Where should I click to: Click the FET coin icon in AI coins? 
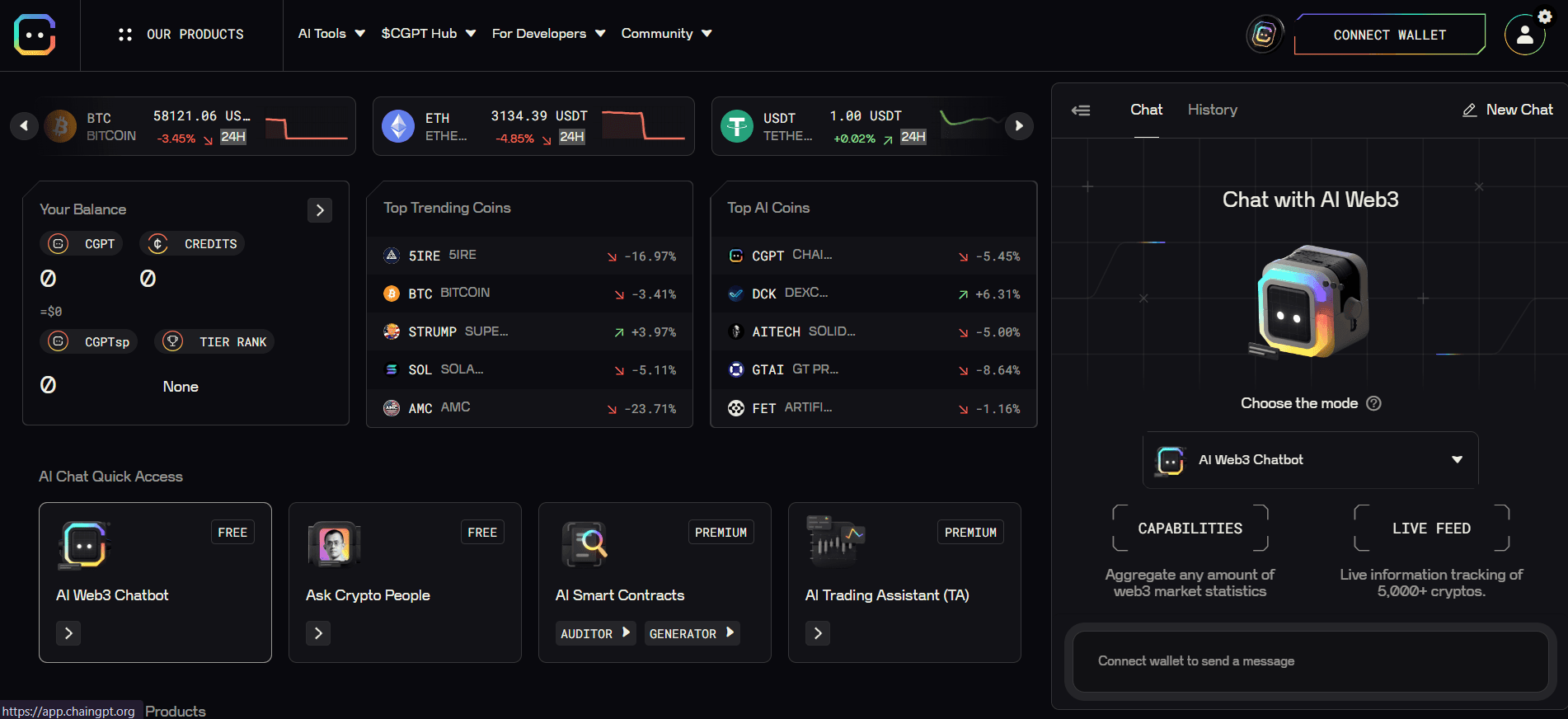tap(736, 408)
